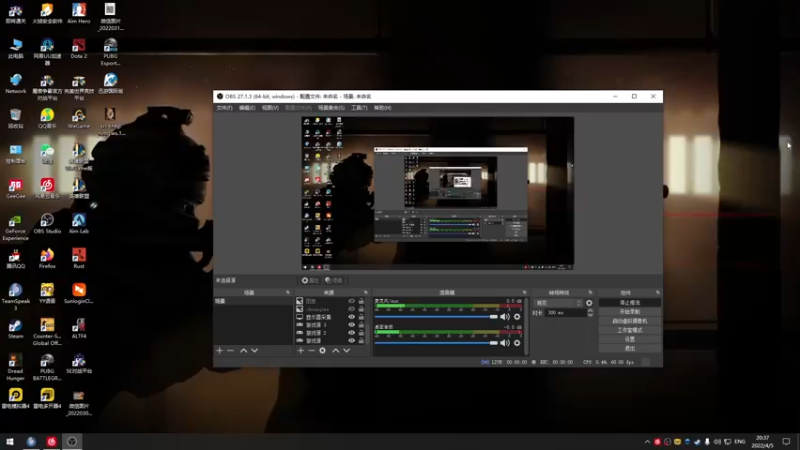Open the WeGame desktop shortcut
The width and height of the screenshot is (800, 450).
tap(79, 119)
